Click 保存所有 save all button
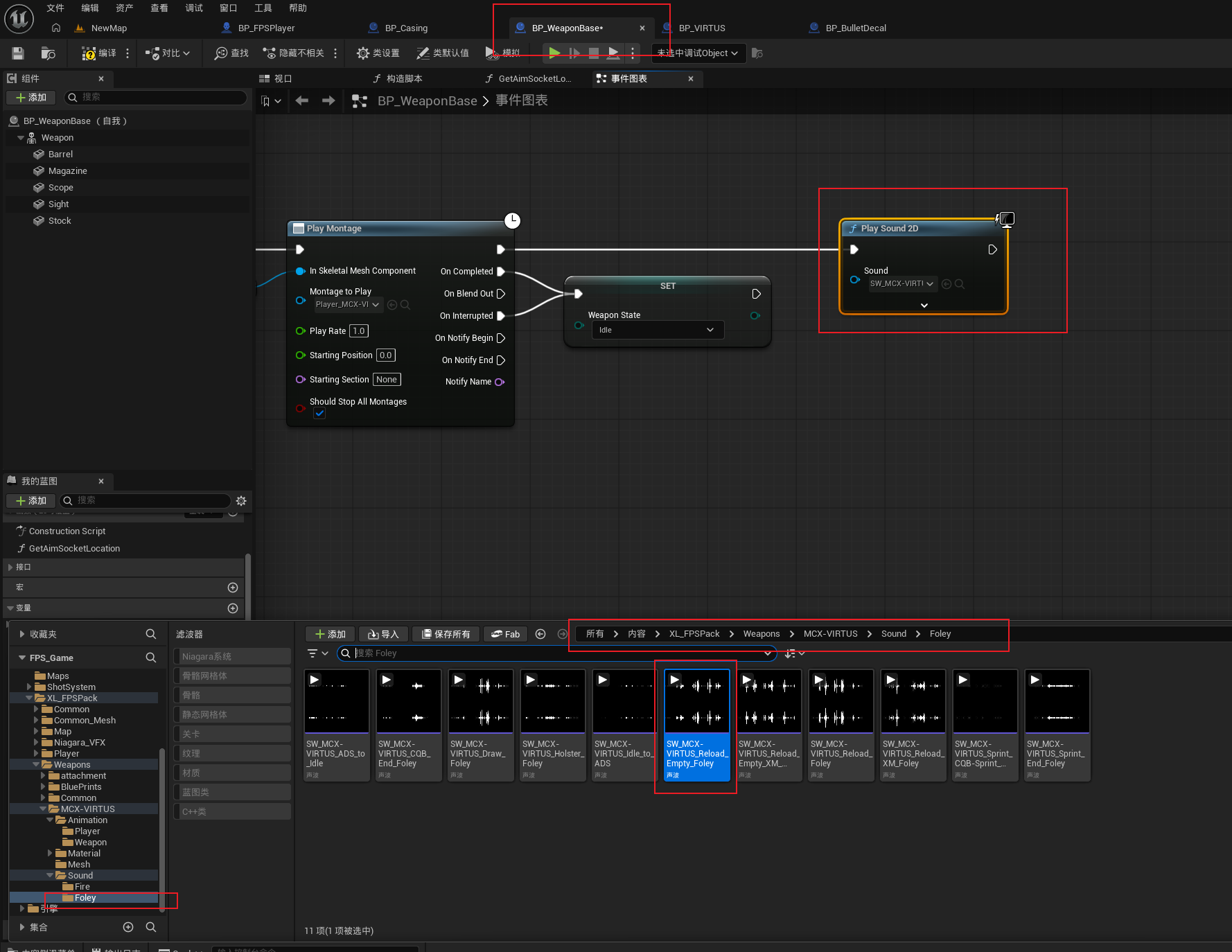The width and height of the screenshot is (1232, 952). click(446, 634)
